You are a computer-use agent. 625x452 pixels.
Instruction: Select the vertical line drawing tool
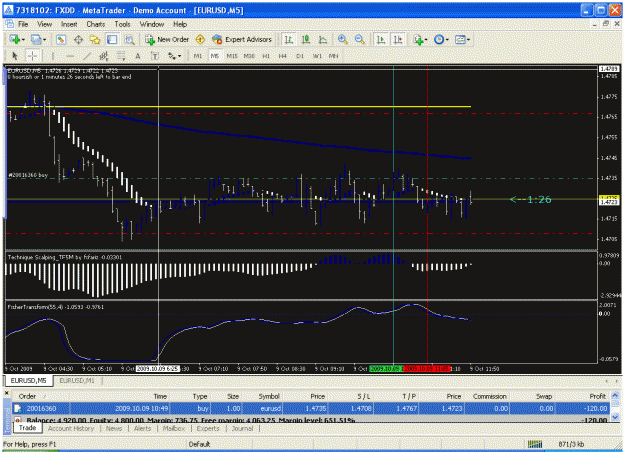click(53, 56)
